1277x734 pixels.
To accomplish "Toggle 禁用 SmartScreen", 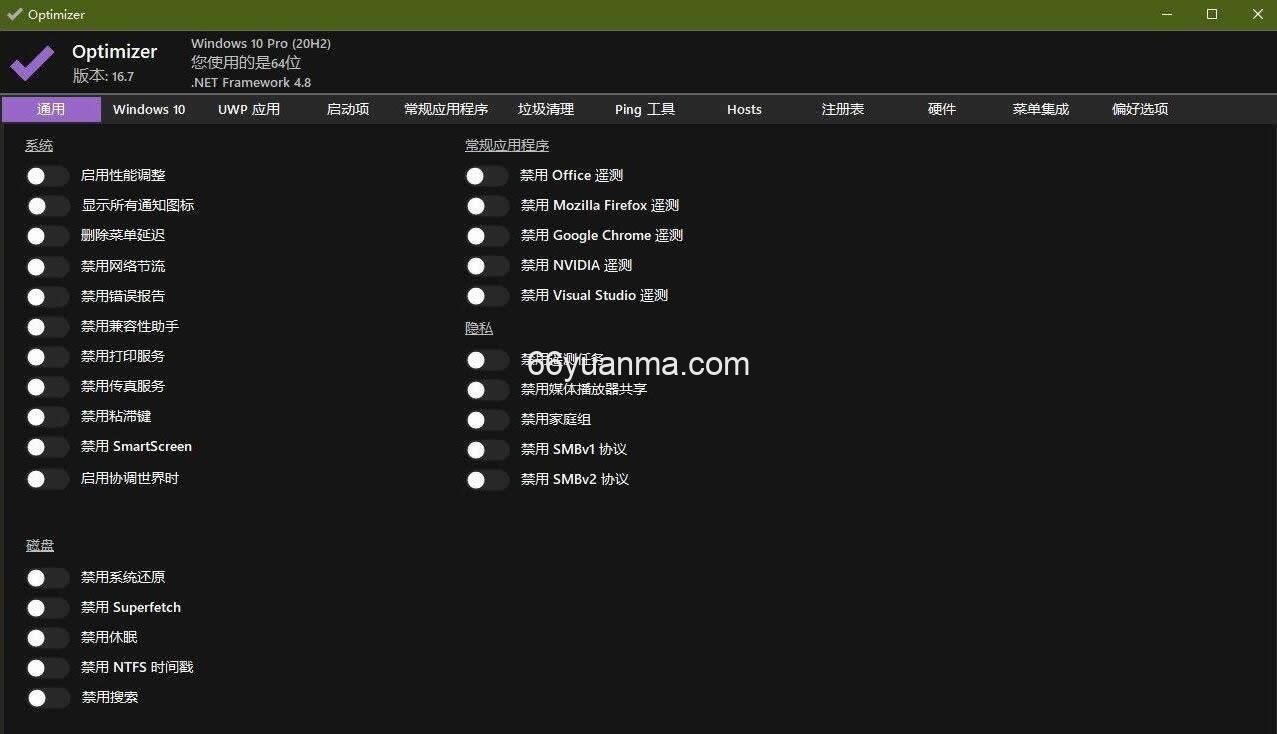I will tap(47, 446).
